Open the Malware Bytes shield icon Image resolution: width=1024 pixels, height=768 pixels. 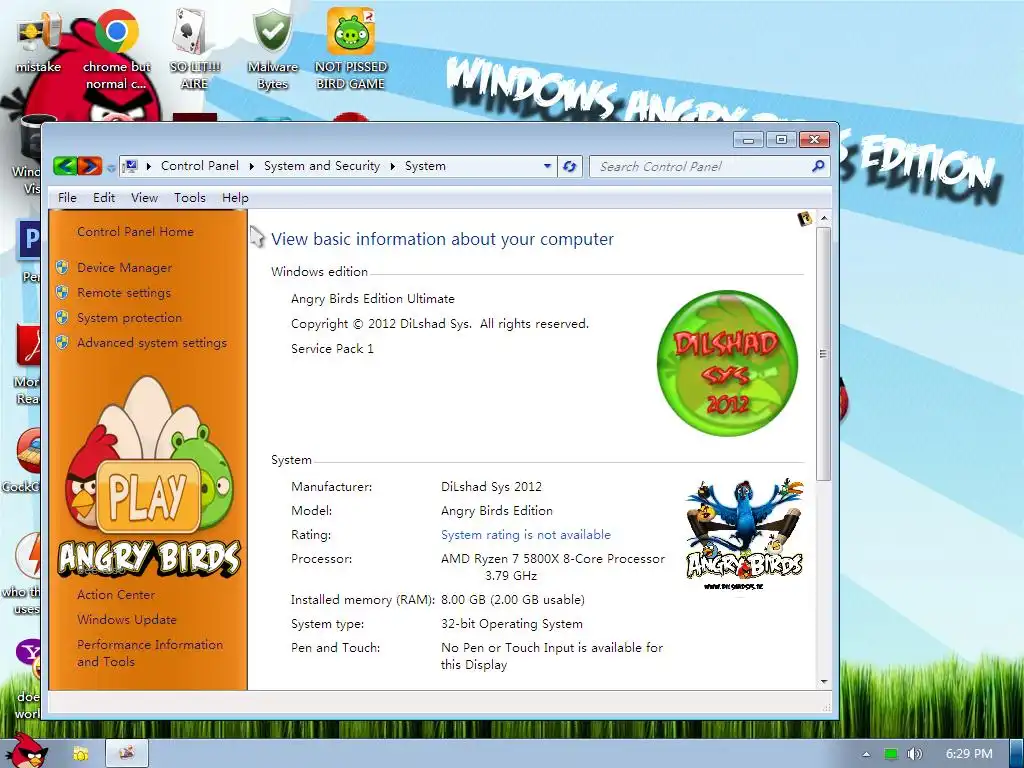pos(272,49)
